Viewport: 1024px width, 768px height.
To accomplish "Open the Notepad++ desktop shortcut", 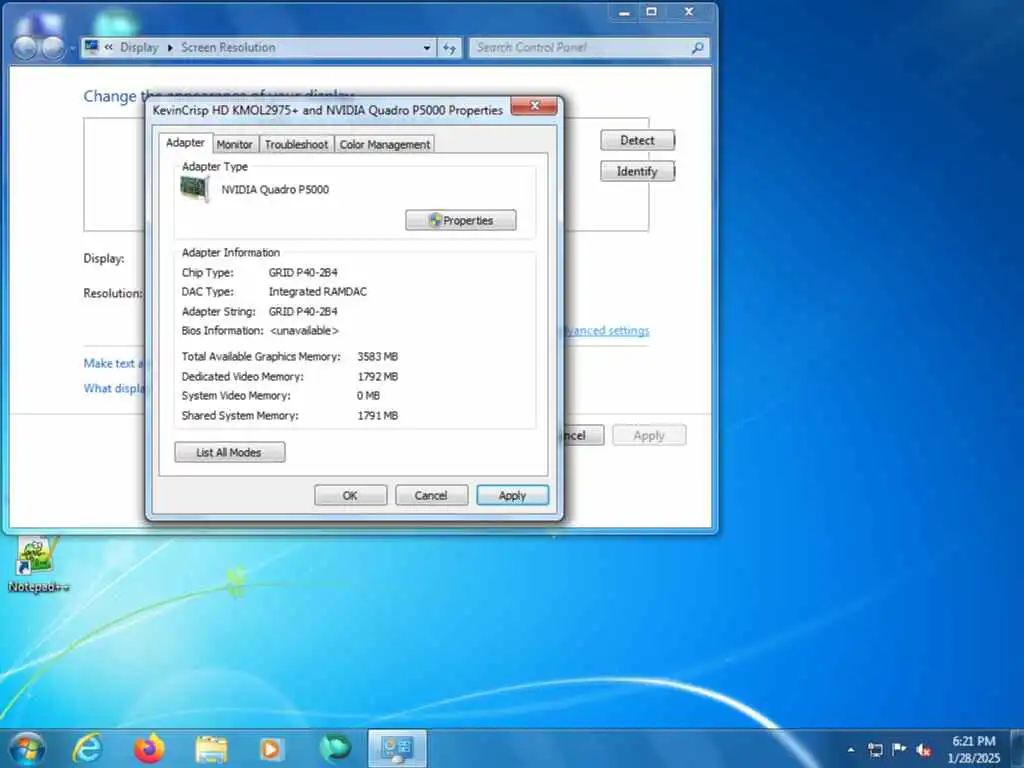I will 37,566.
